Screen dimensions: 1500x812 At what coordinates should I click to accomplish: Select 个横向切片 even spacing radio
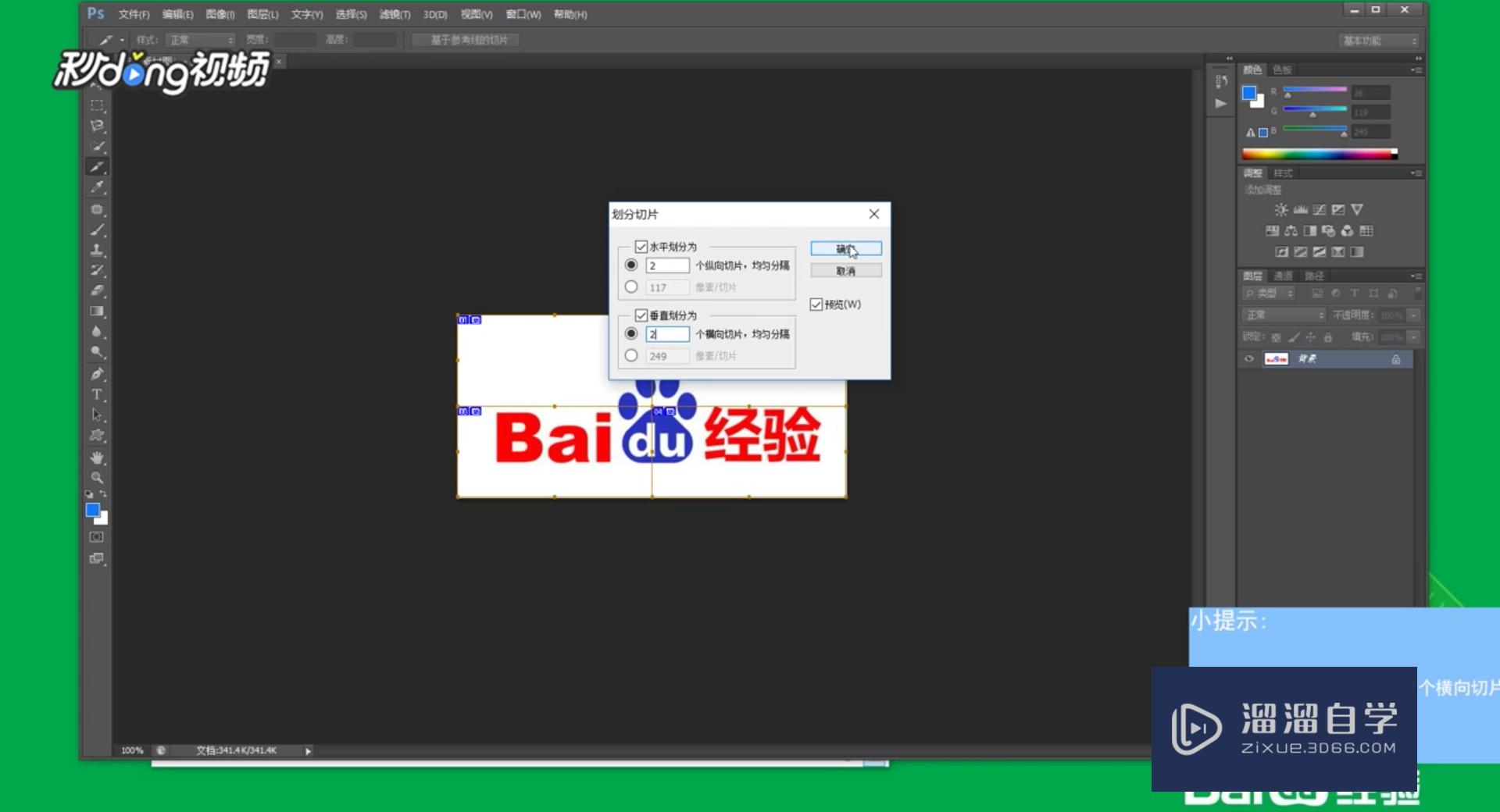(631, 334)
